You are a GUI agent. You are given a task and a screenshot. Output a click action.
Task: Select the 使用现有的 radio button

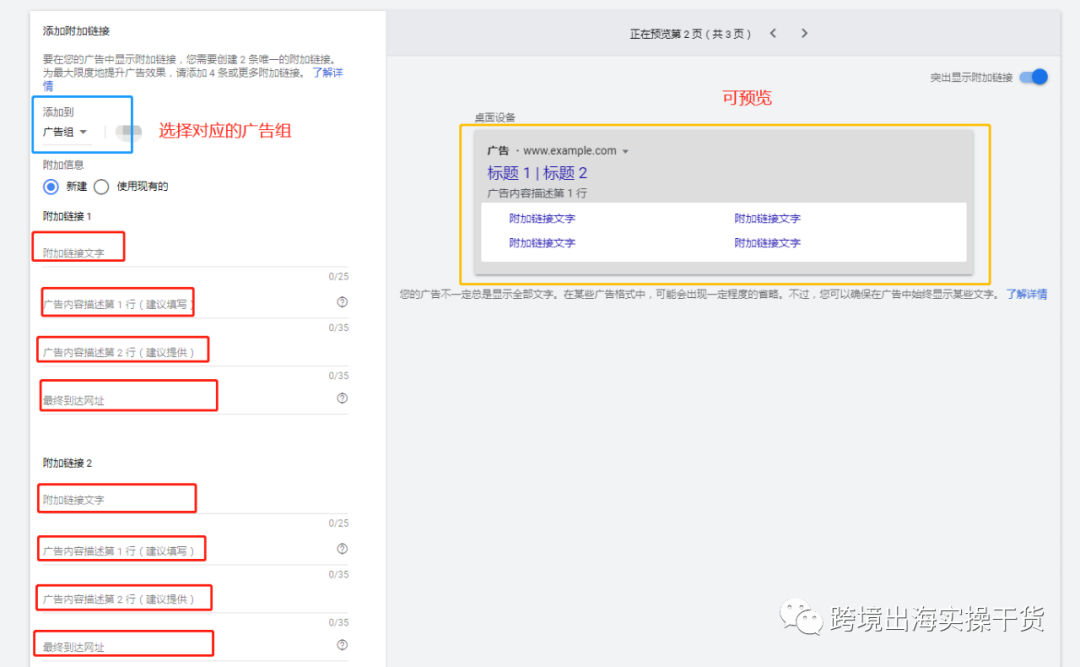101,187
